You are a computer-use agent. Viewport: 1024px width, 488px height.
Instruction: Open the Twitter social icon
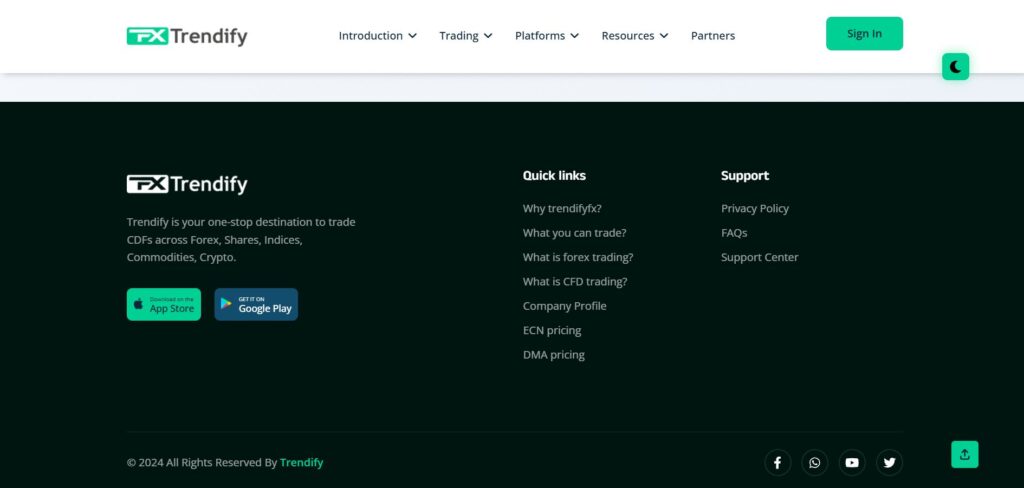tap(889, 462)
